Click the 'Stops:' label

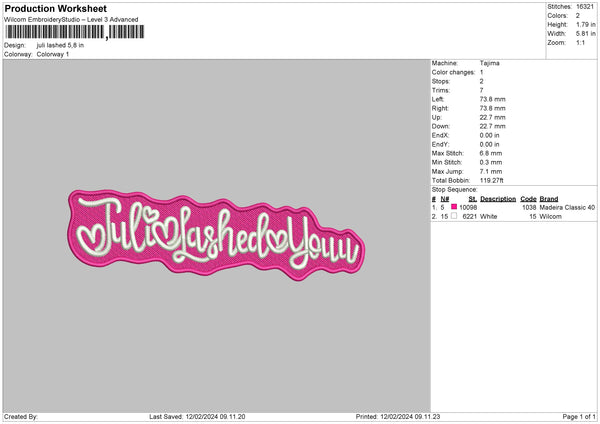(441, 81)
